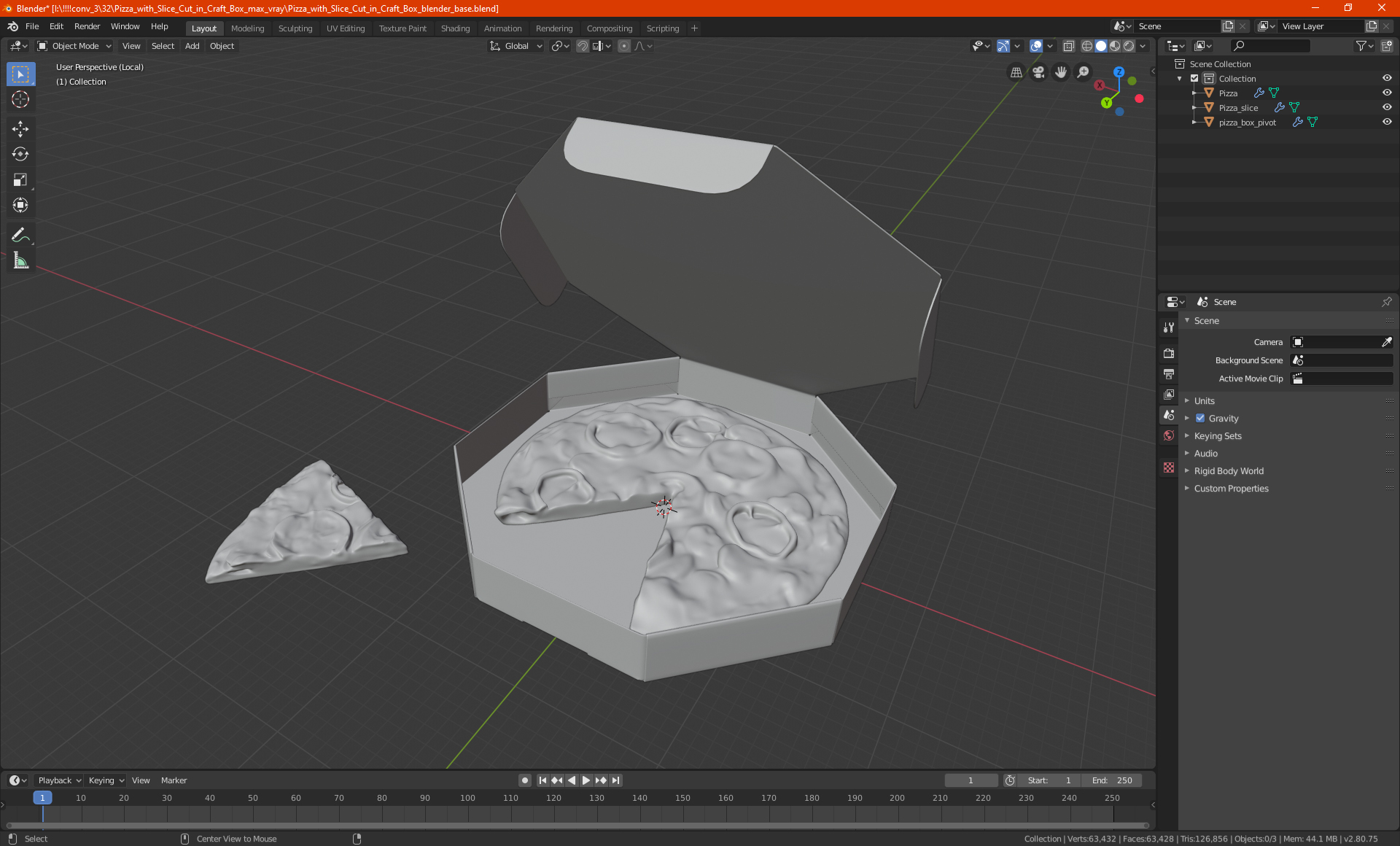Expand the Rigid Body World panel
Viewport: 1400px width, 846px height.
pos(1229,470)
